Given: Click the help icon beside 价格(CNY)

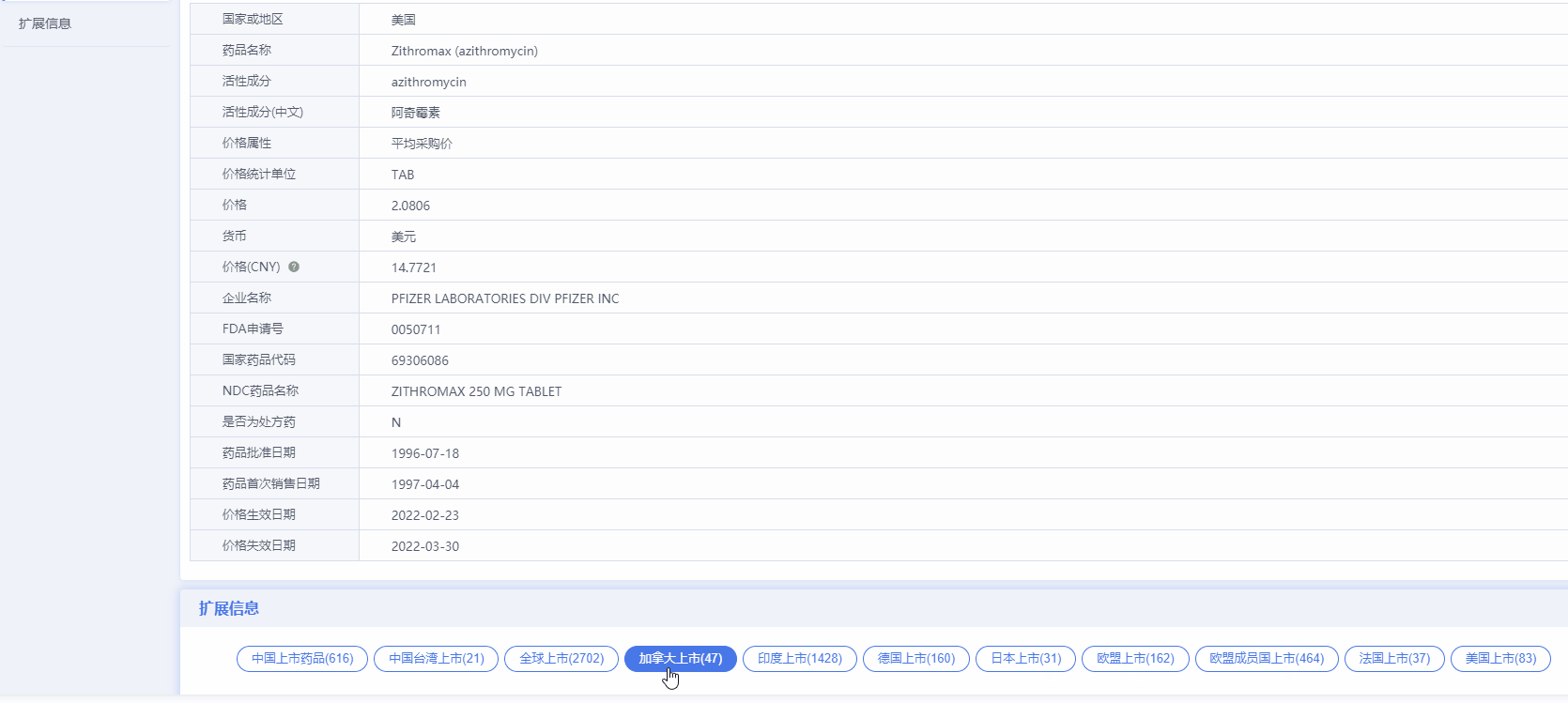Looking at the screenshot, I should tap(294, 267).
